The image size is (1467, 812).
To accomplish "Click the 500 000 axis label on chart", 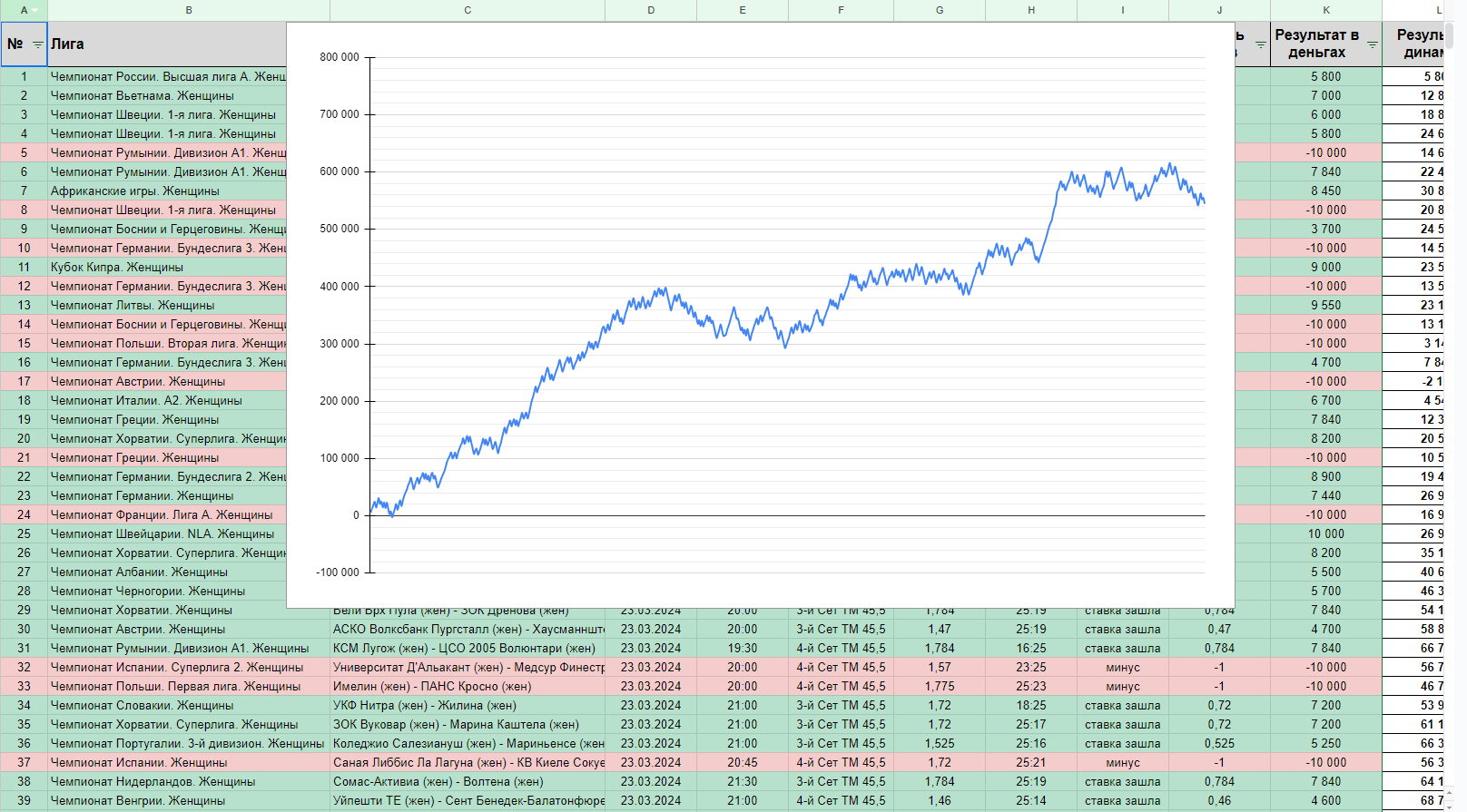I will [340, 229].
